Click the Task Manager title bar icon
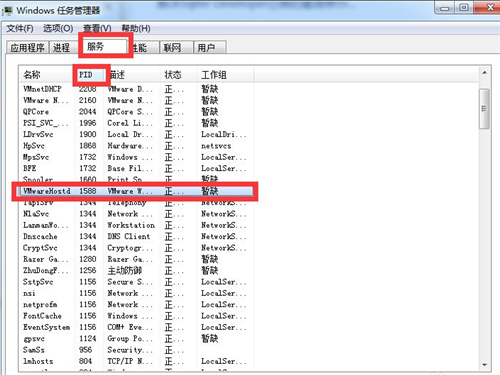Image resolution: width=500 pixels, height=375 pixels. tap(7, 11)
